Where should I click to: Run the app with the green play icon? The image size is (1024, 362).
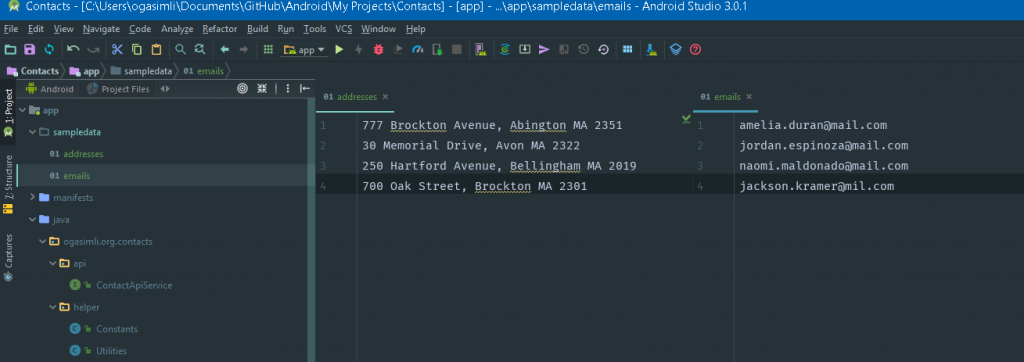pos(339,50)
